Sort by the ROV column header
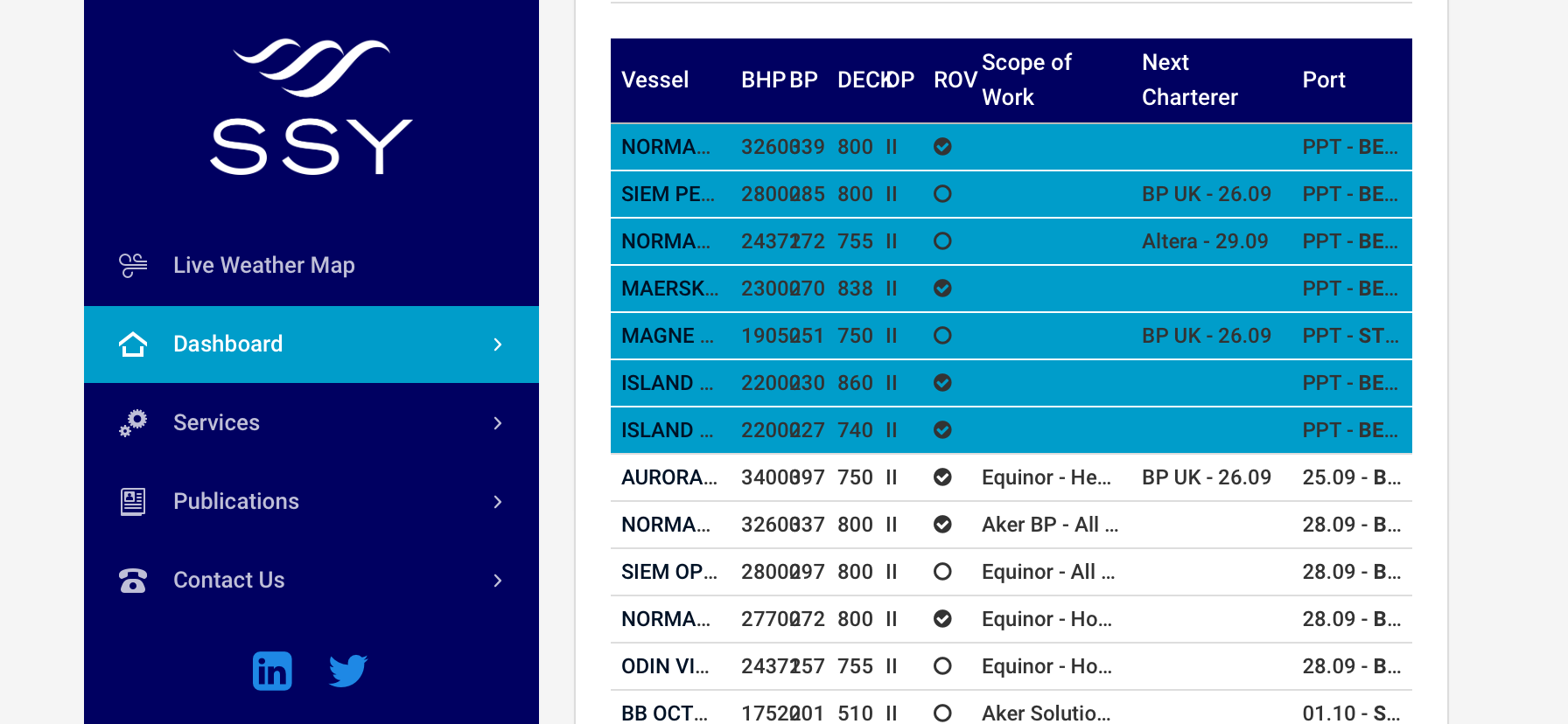Screen dimensions: 1568x724 (x=955, y=80)
